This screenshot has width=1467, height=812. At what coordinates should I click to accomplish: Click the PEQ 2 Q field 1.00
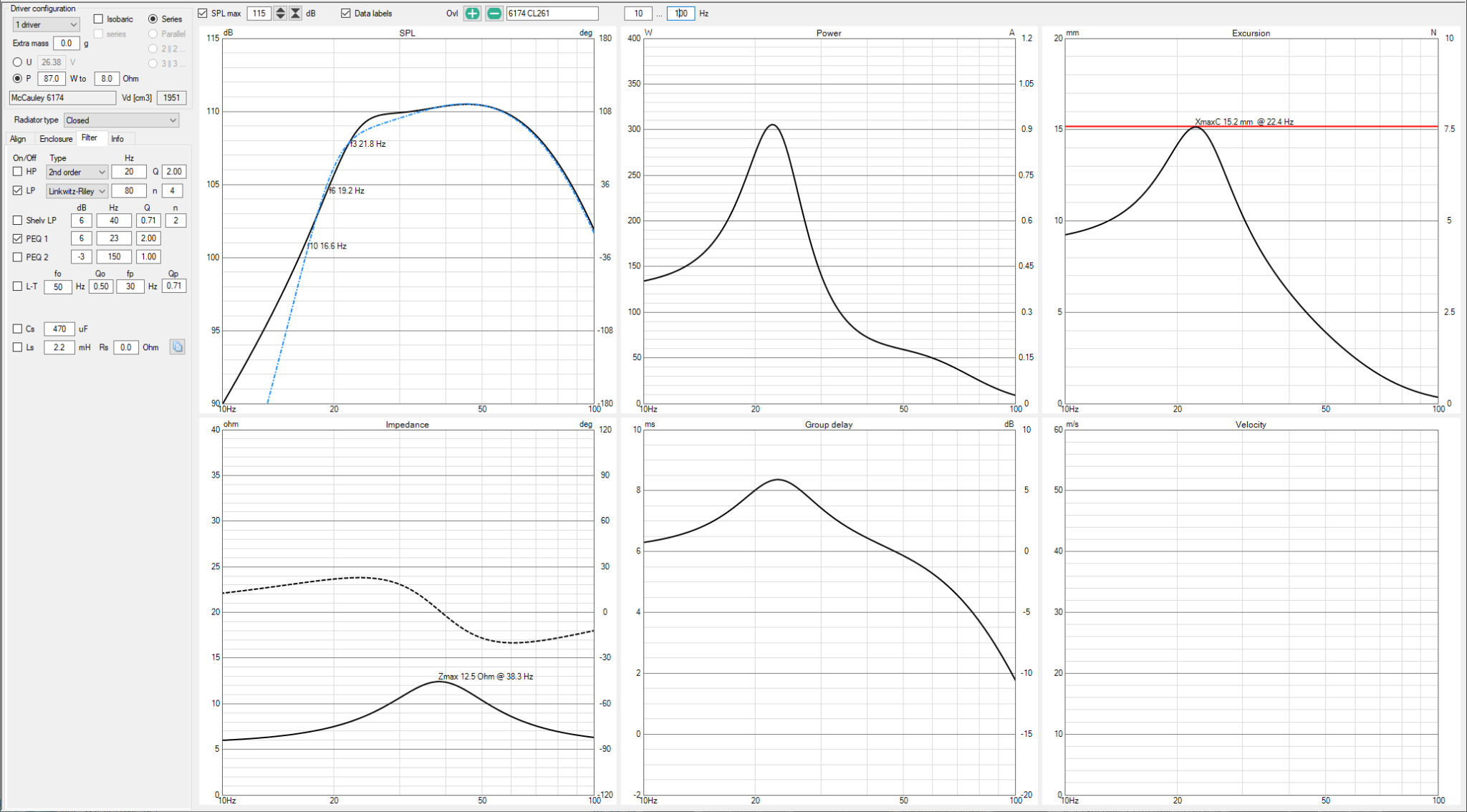click(x=148, y=257)
